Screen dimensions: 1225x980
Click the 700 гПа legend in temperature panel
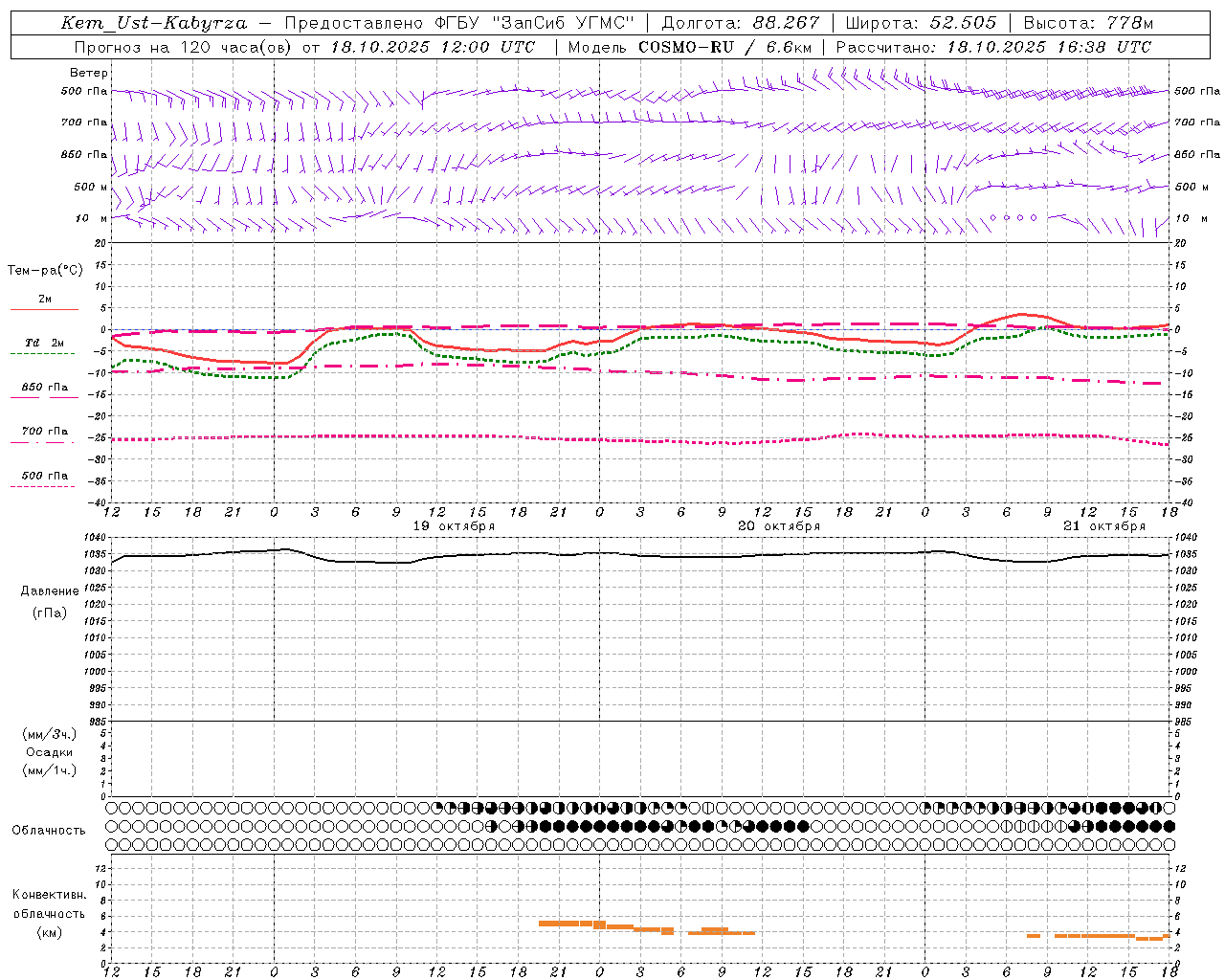point(45,432)
